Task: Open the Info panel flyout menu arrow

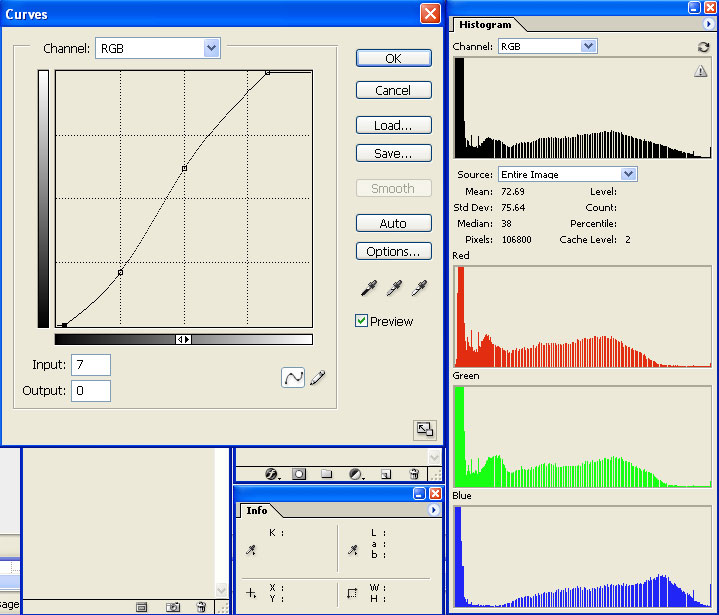Action: coord(433,510)
